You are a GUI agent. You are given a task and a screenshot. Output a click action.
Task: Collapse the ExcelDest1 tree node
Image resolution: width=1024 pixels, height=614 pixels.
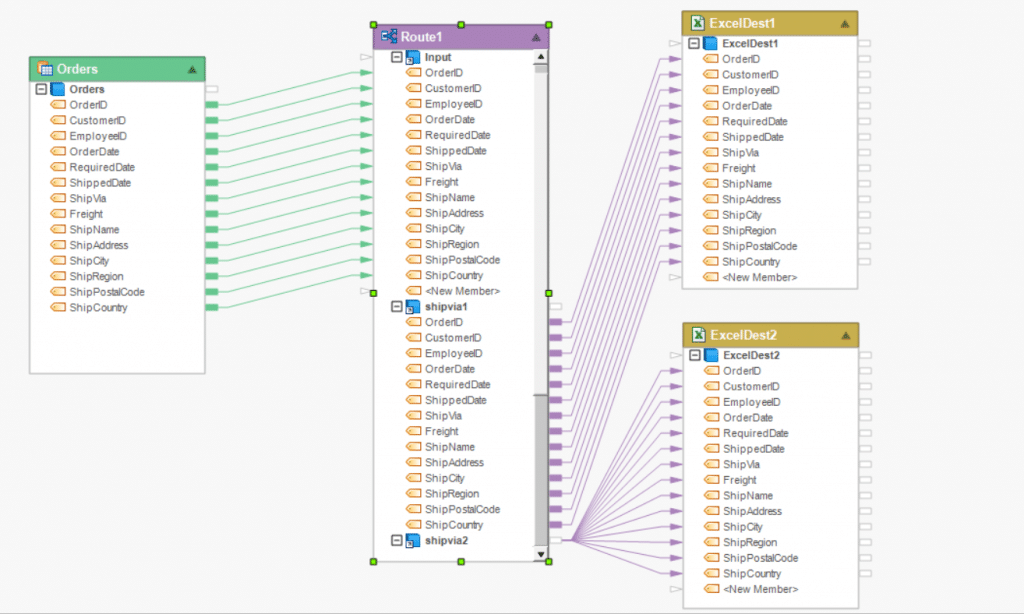(x=695, y=44)
